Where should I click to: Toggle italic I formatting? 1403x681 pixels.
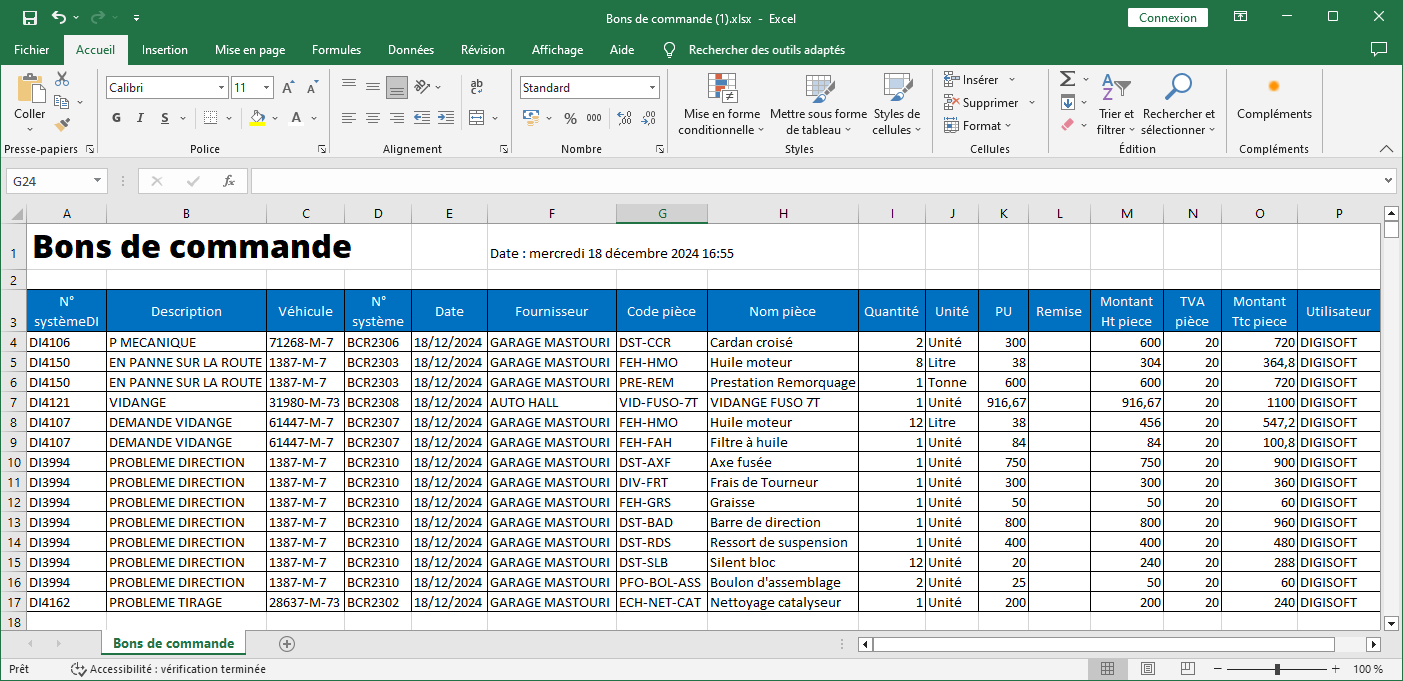pos(140,118)
